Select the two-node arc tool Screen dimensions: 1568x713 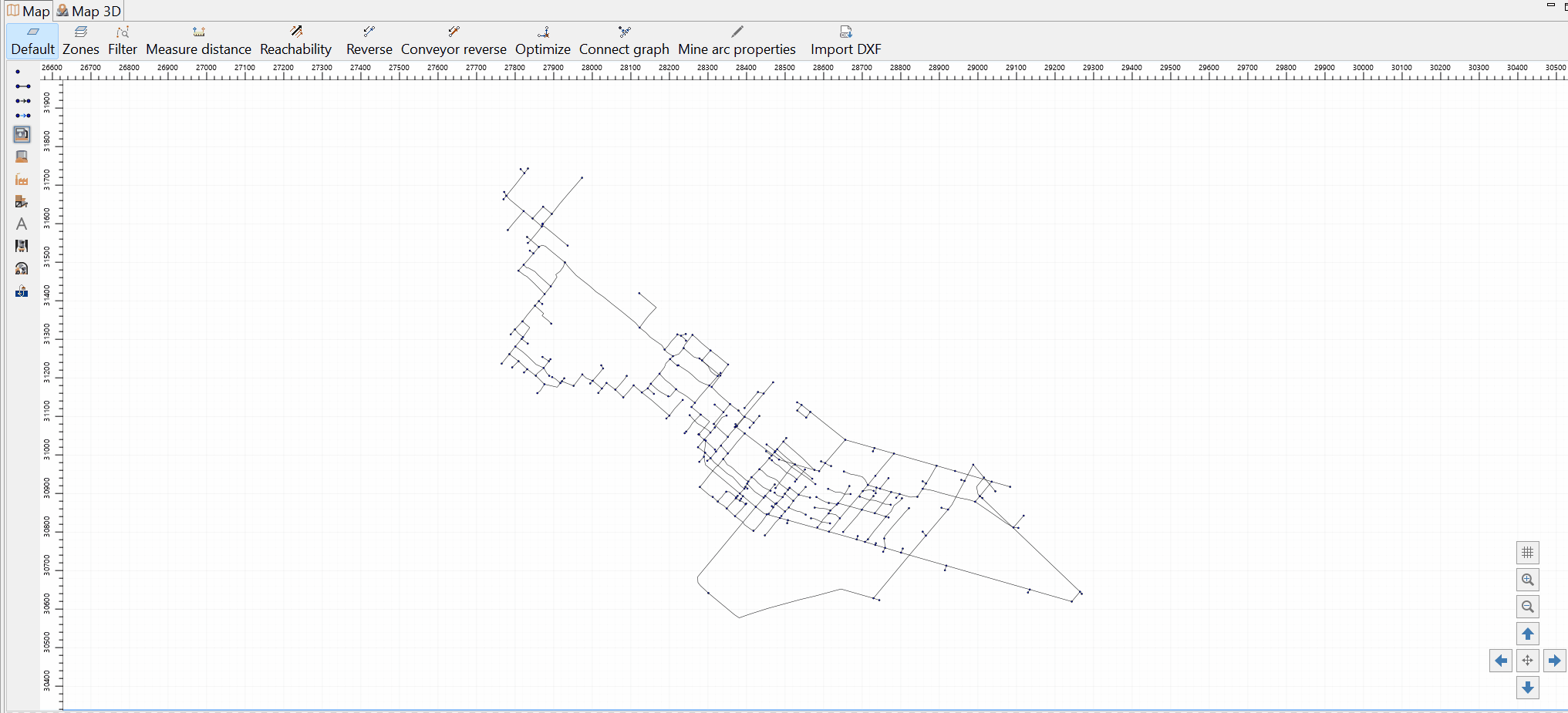coord(22,86)
